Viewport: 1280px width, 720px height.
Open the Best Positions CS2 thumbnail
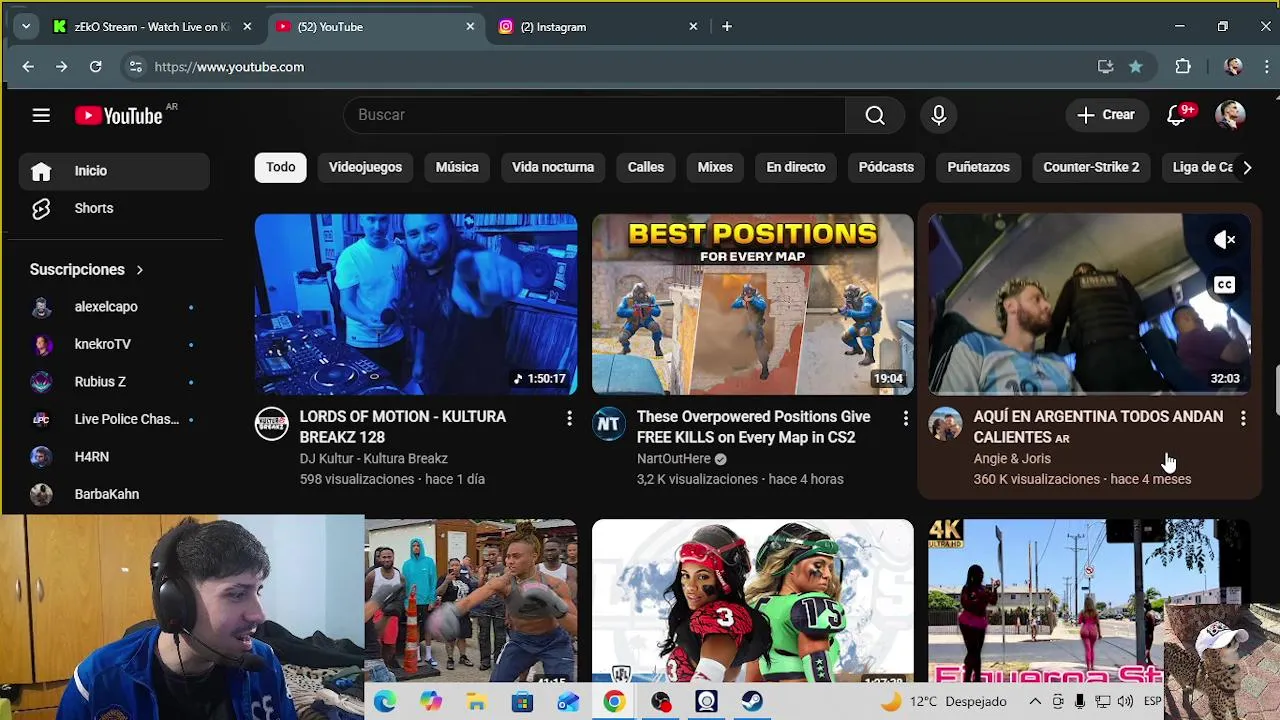[x=752, y=304]
